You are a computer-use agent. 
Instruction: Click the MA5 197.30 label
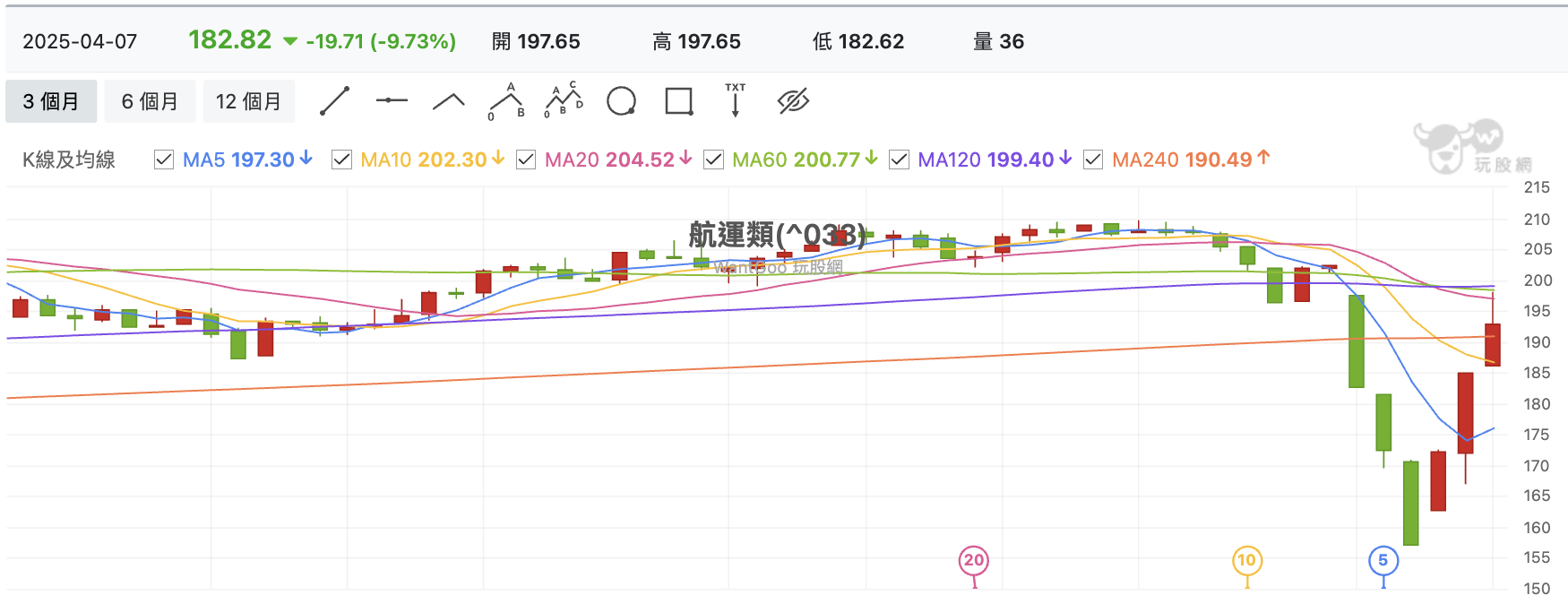[248, 160]
